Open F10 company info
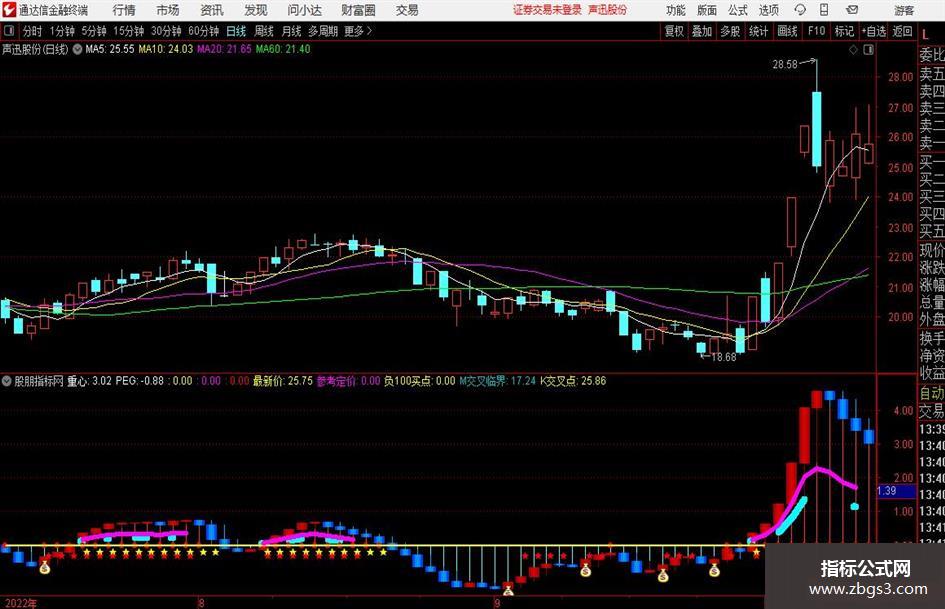The image size is (945, 609). pos(817,31)
